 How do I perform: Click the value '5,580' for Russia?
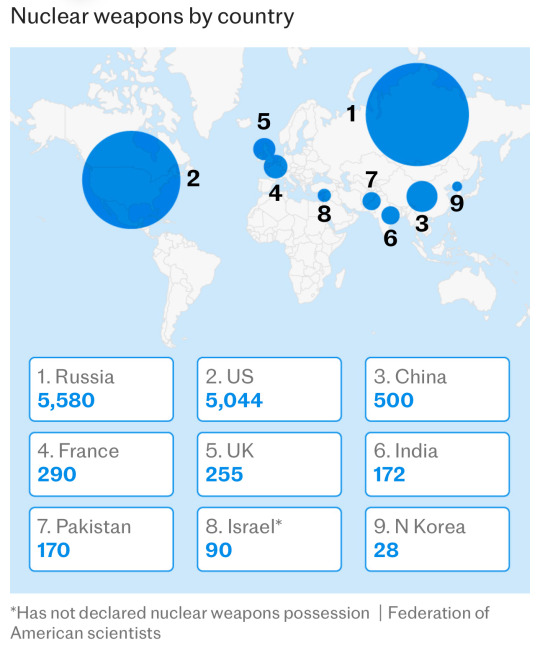[66, 401]
